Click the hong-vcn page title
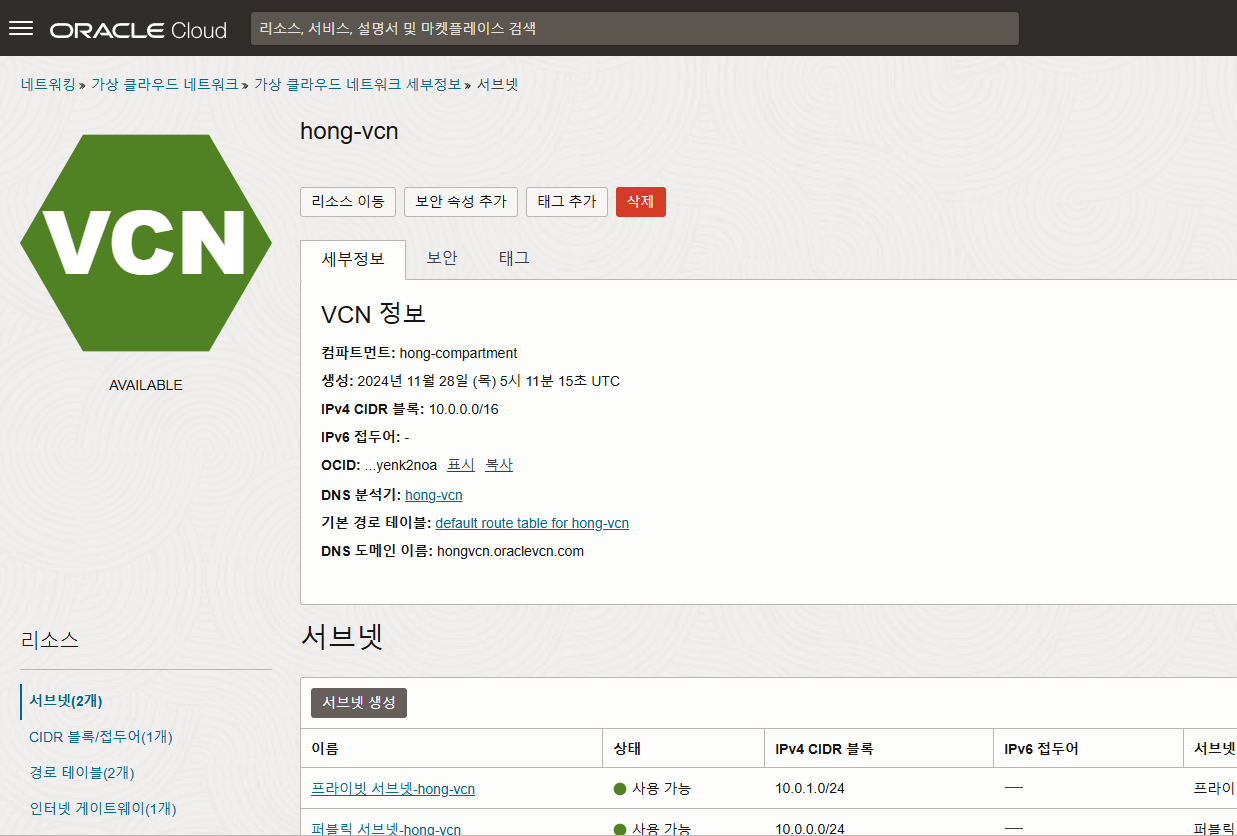 pyautogui.click(x=349, y=131)
